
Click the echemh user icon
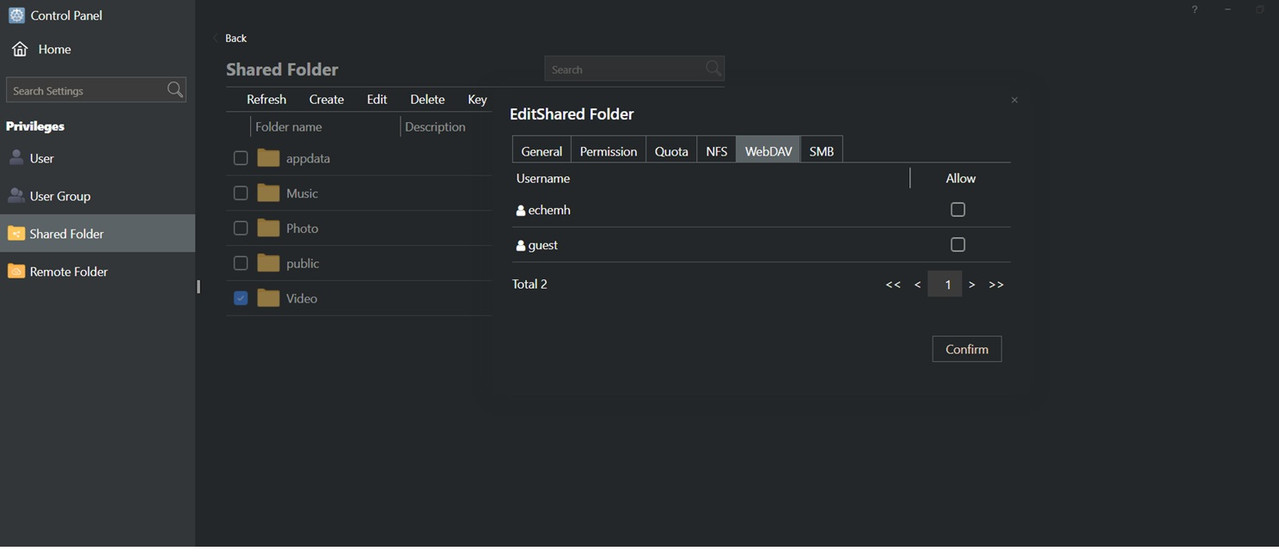click(x=521, y=210)
